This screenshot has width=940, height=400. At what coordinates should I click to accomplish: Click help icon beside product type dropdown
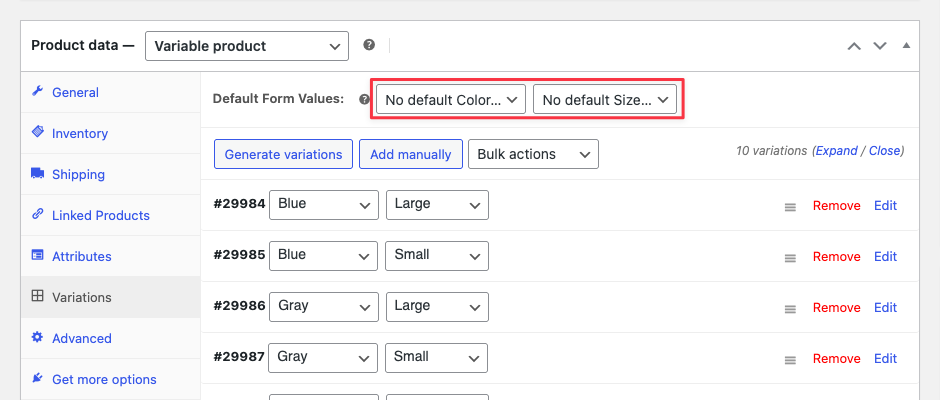pos(369,45)
